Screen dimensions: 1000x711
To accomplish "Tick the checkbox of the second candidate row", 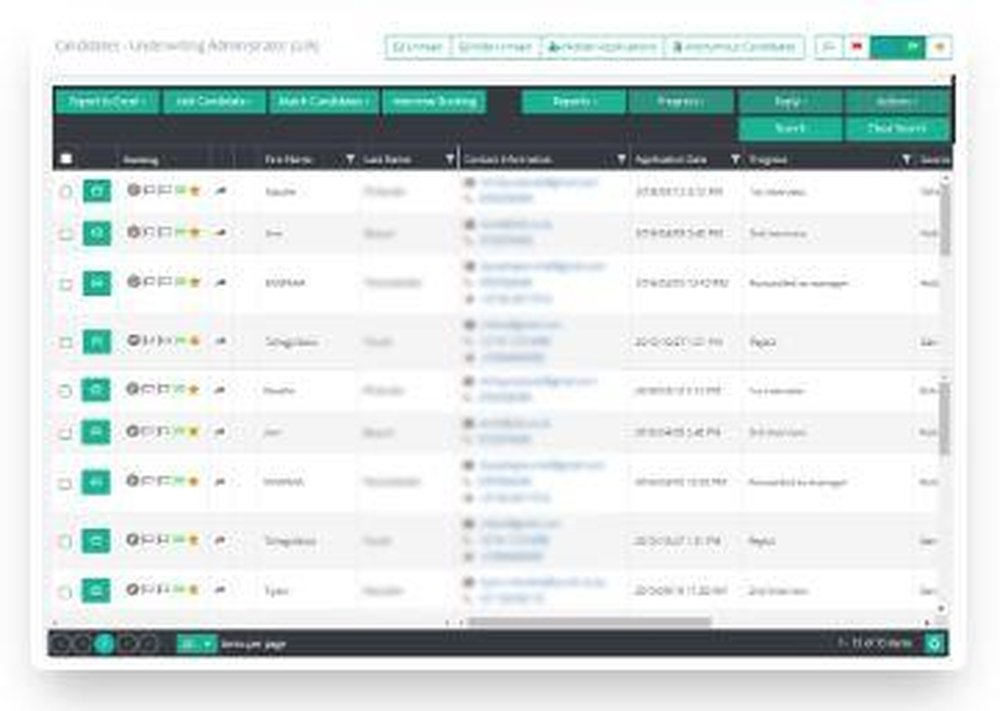I will [65, 234].
